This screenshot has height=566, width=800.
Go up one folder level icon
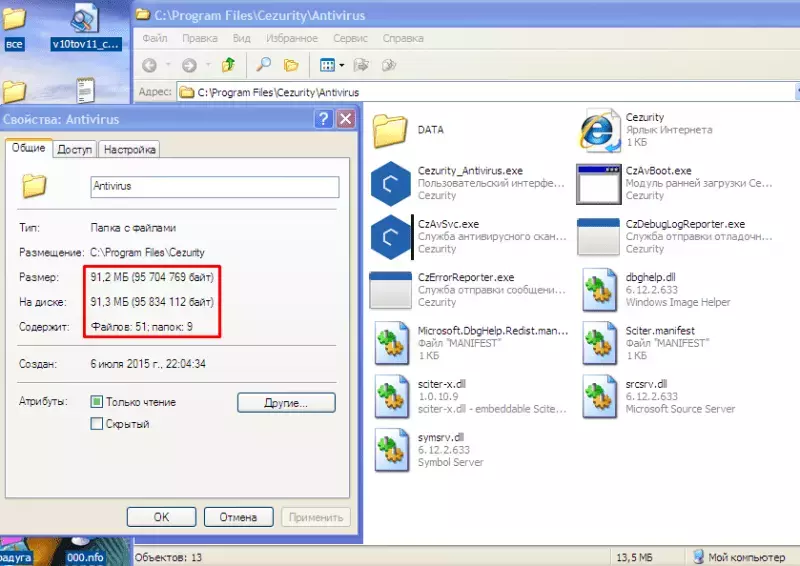tap(228, 65)
